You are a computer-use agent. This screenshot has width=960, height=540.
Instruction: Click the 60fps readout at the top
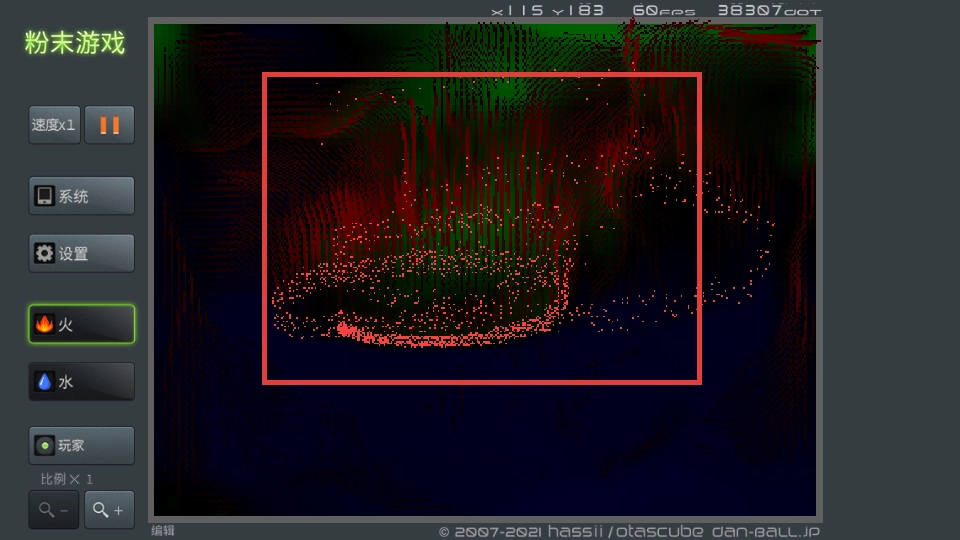663,10
